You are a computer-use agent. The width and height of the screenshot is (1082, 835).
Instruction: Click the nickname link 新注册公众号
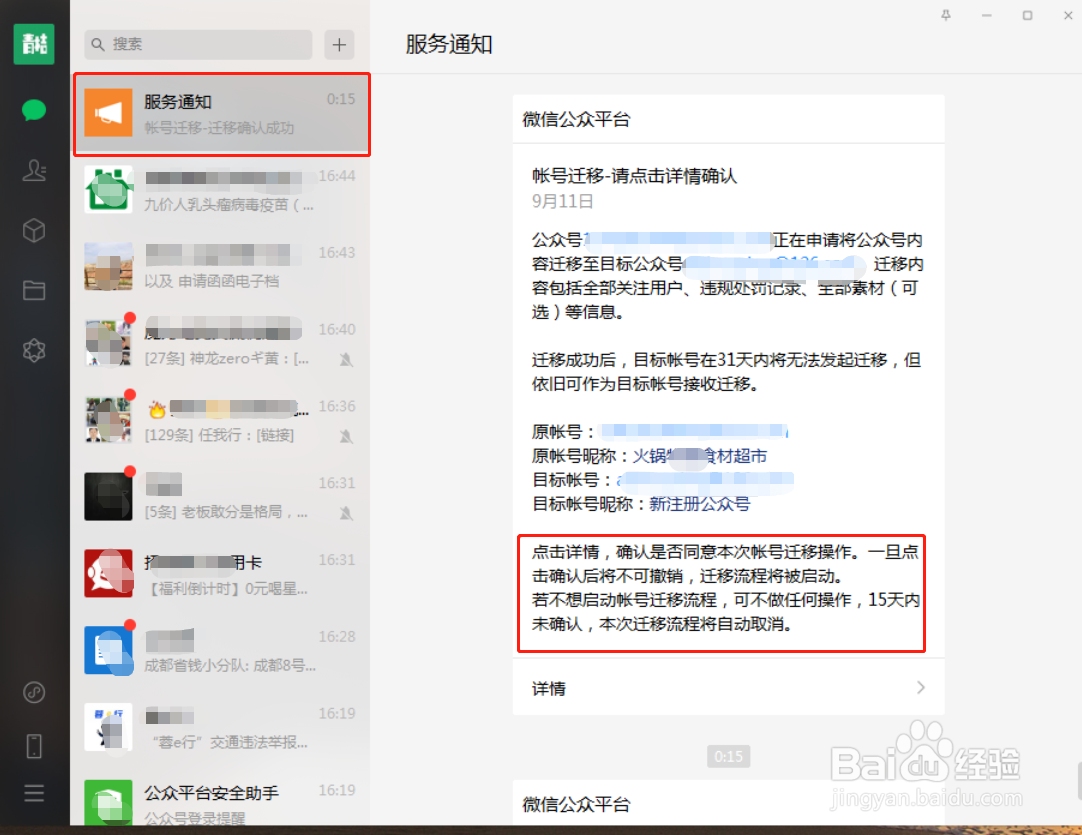click(699, 504)
